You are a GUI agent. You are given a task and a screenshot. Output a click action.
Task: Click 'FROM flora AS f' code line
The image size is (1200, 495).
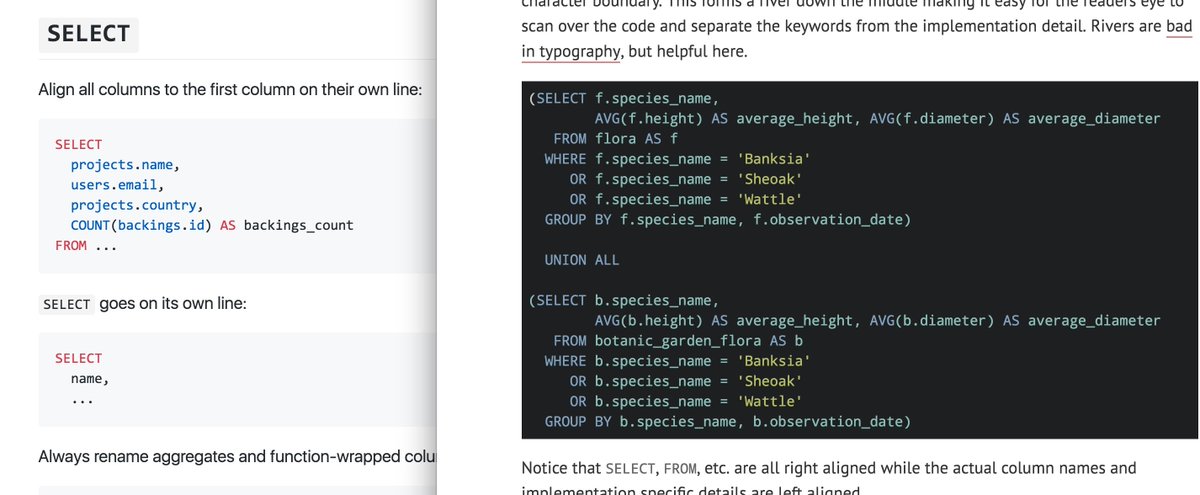pos(615,138)
